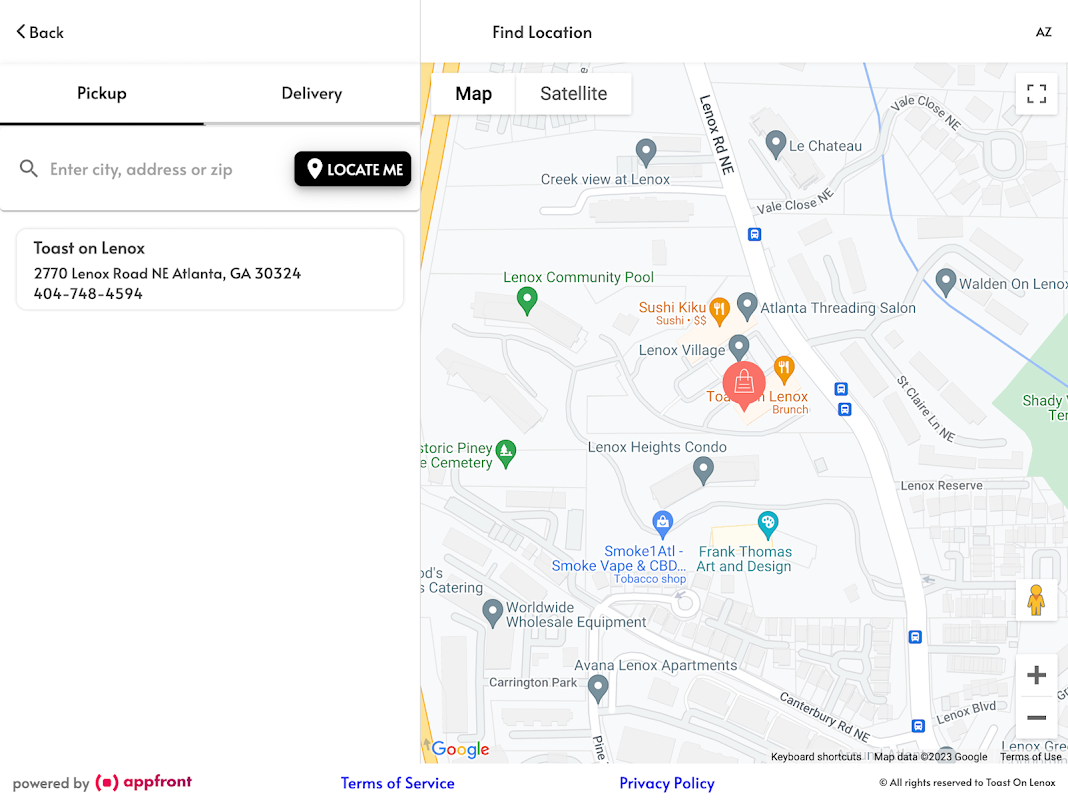The height and width of the screenshot is (800, 1068).
Task: Select the Delivery tab
Action: (312, 94)
